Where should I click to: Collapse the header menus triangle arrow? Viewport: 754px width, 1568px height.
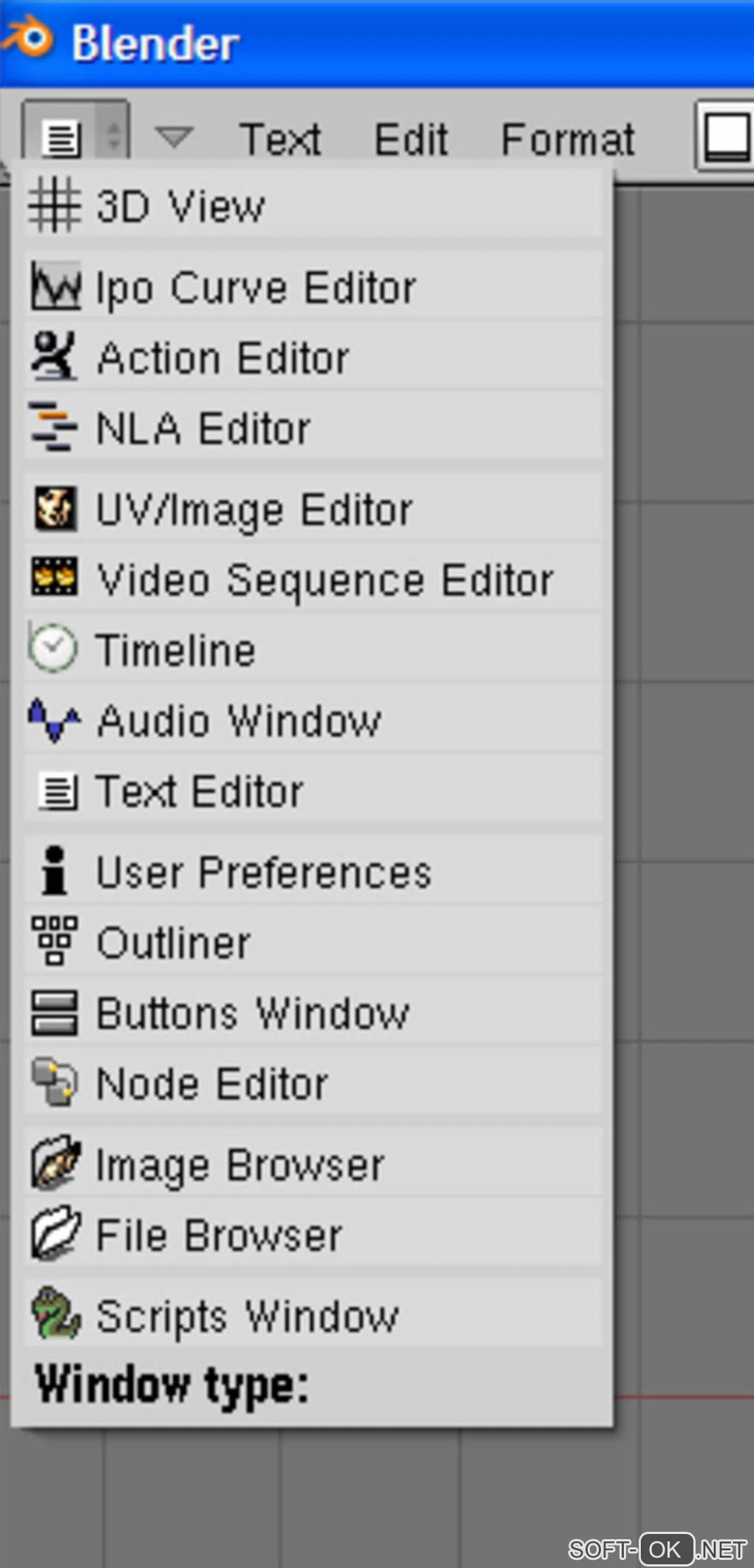(x=174, y=137)
